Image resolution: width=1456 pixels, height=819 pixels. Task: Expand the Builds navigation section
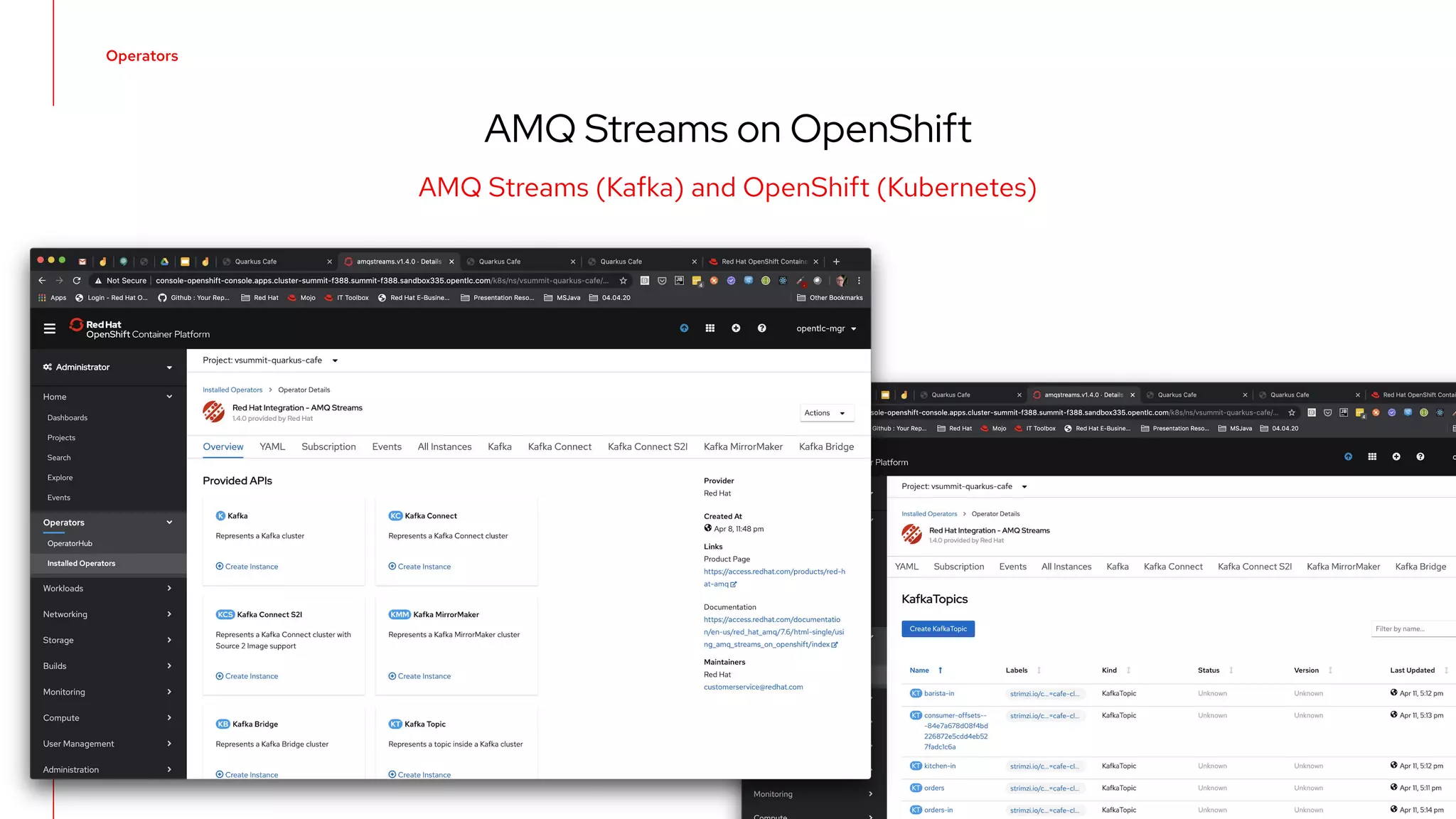click(108, 666)
